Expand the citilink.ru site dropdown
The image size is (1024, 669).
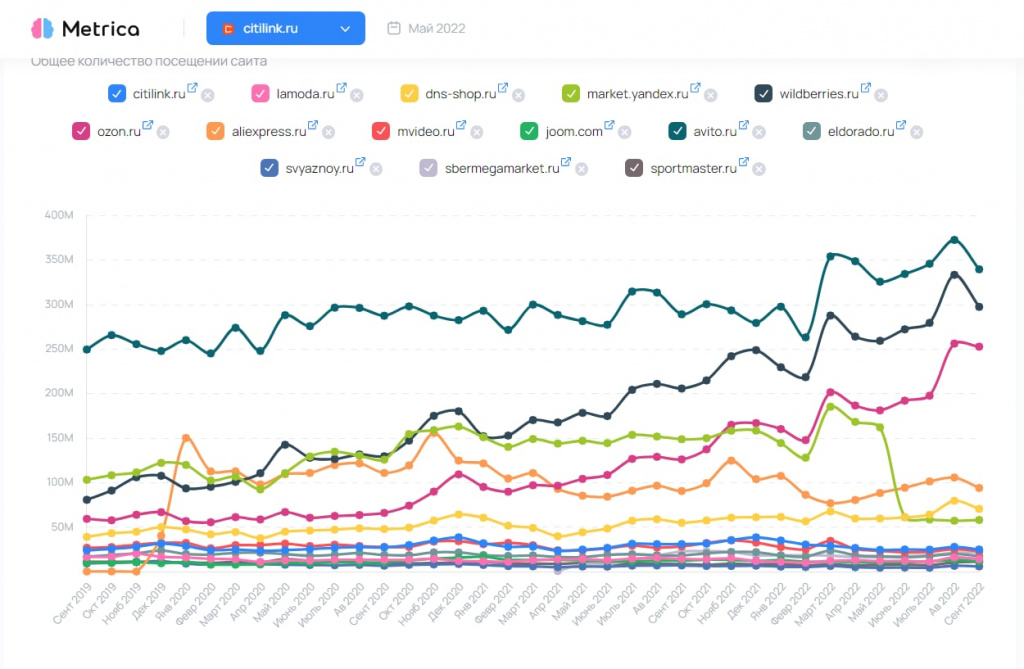(285, 29)
